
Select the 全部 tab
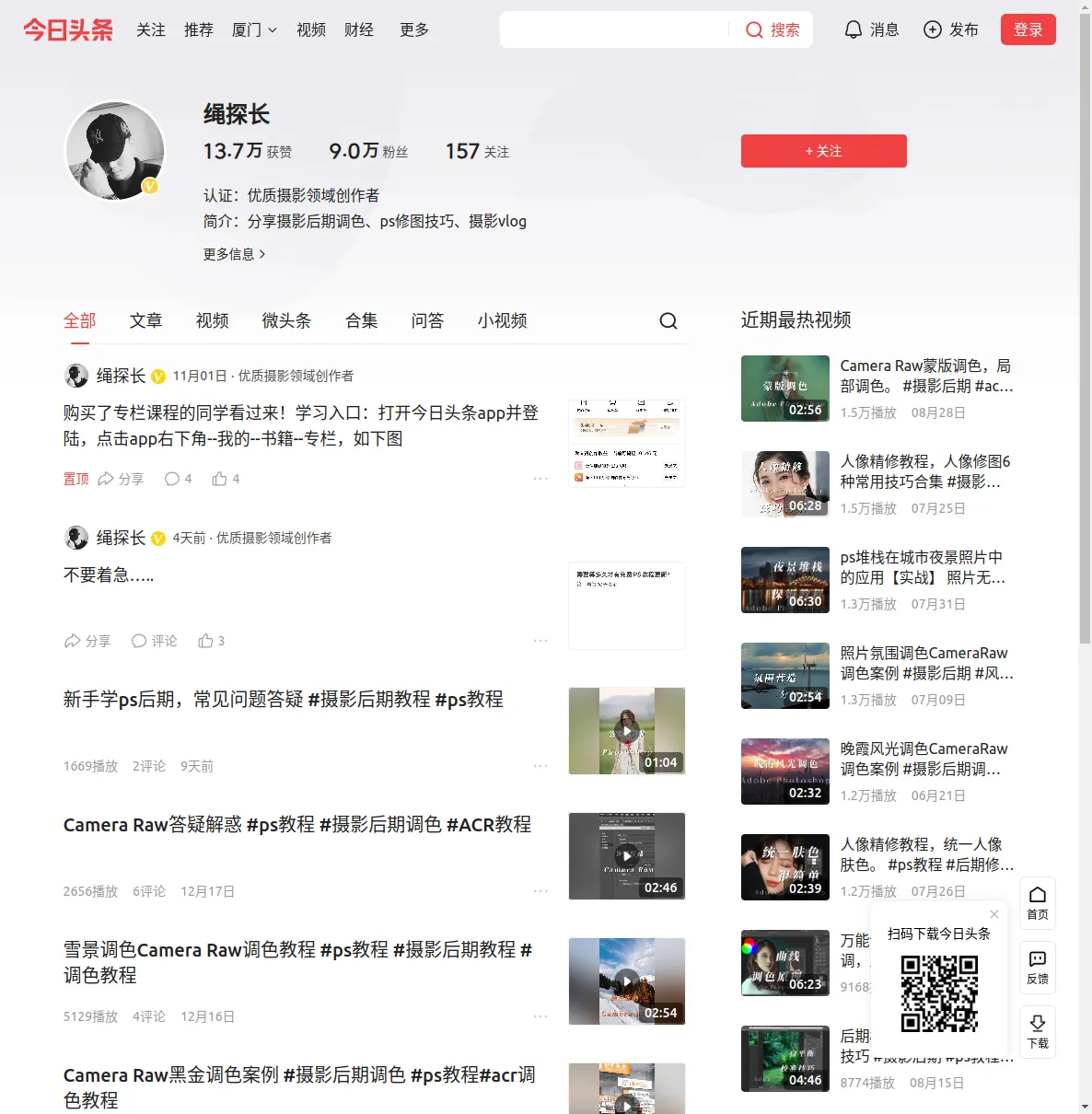[80, 320]
